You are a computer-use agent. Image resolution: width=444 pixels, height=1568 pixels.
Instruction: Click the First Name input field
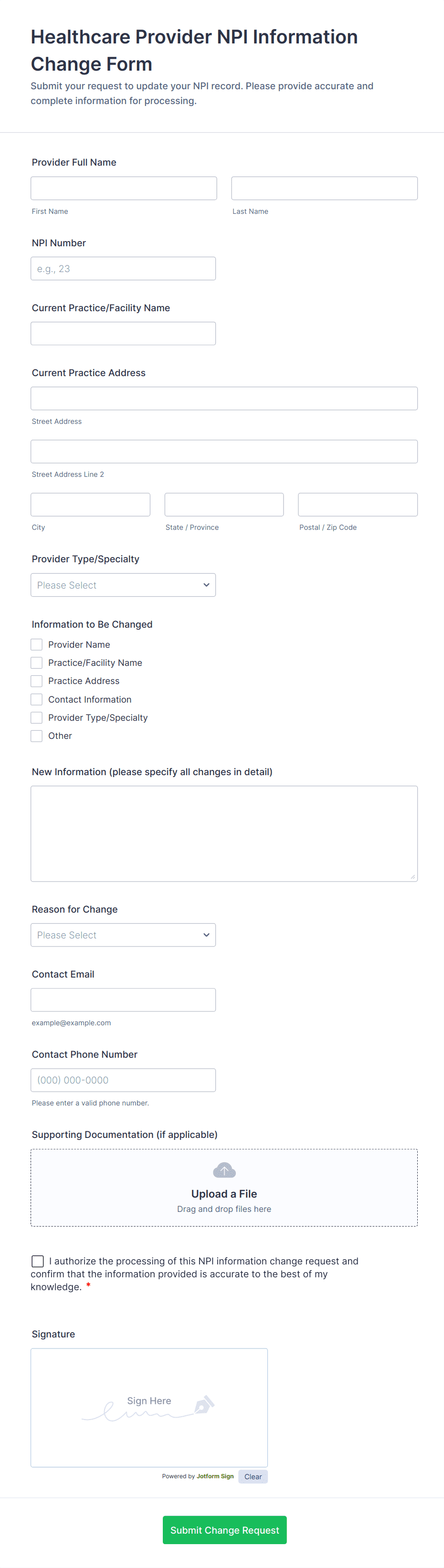click(x=124, y=188)
